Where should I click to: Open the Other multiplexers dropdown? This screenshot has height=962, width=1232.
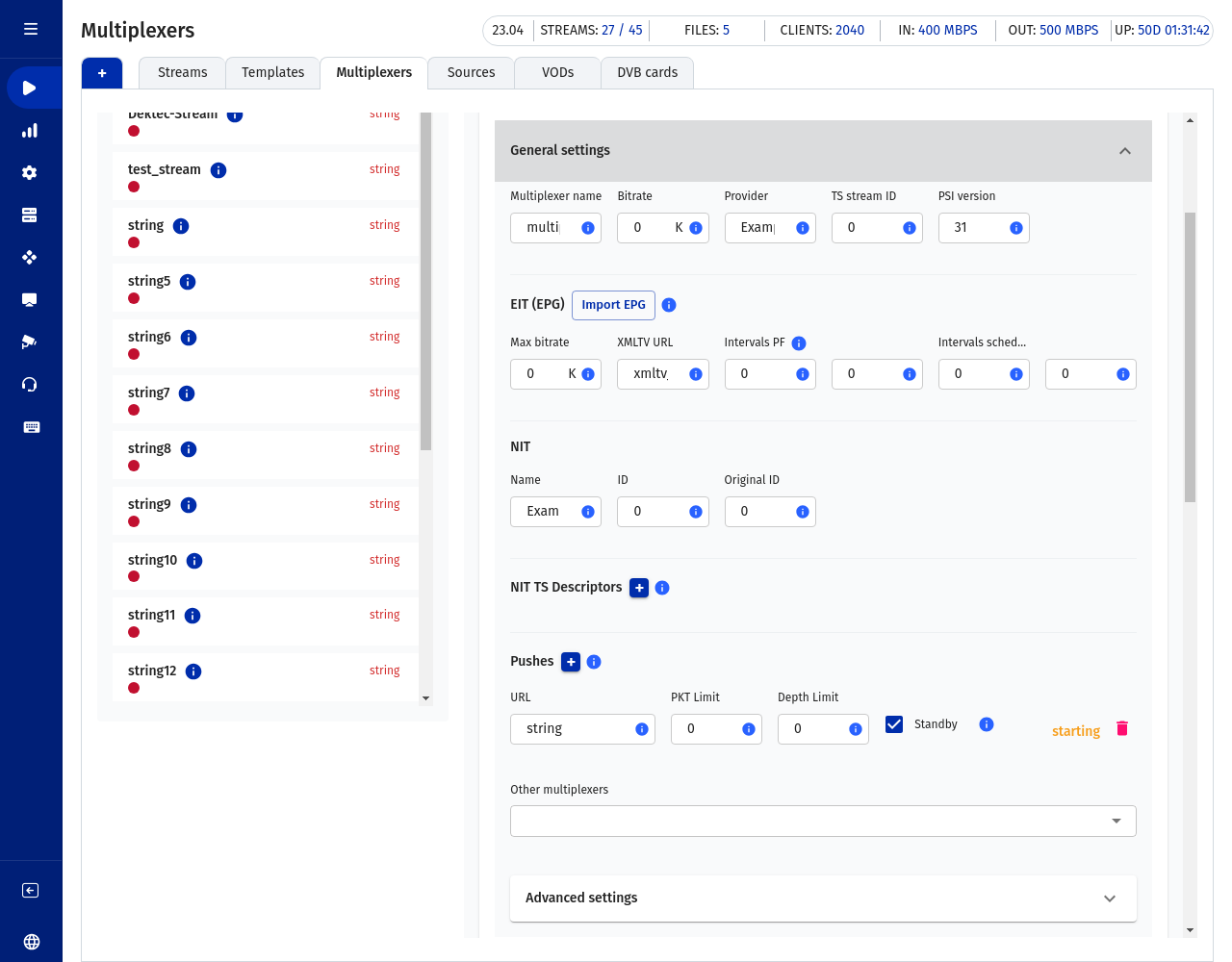click(823, 821)
